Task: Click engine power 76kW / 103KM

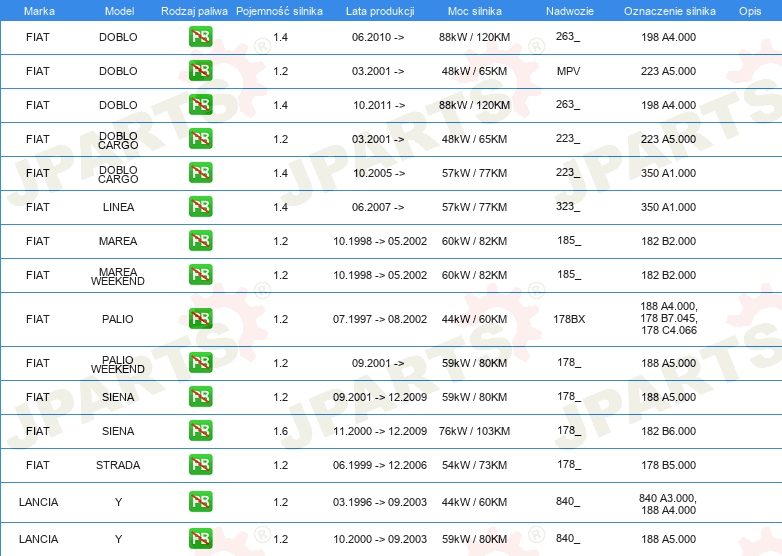Action: coord(474,431)
